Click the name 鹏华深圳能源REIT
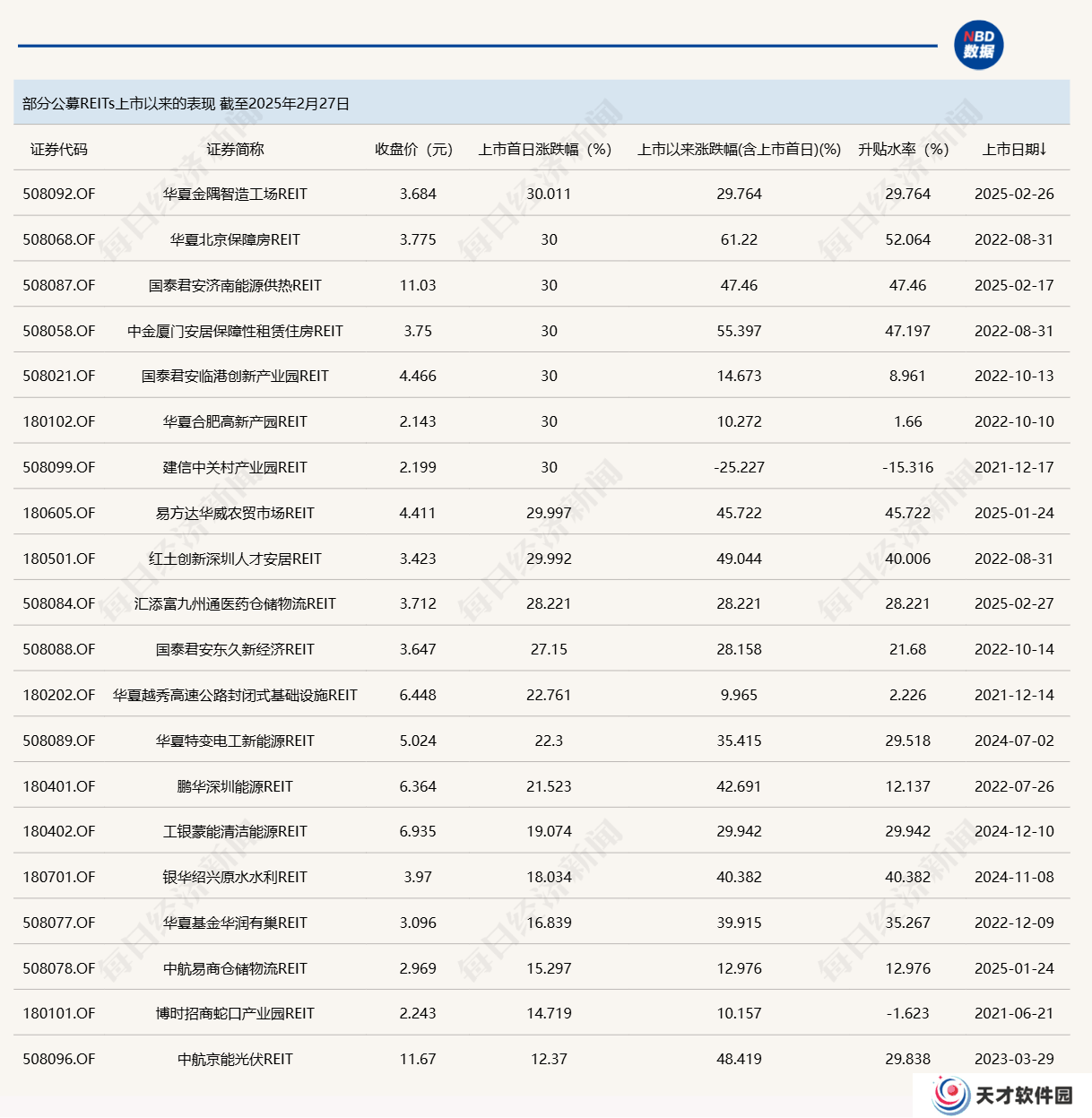The image size is (1092, 1118). point(235,787)
